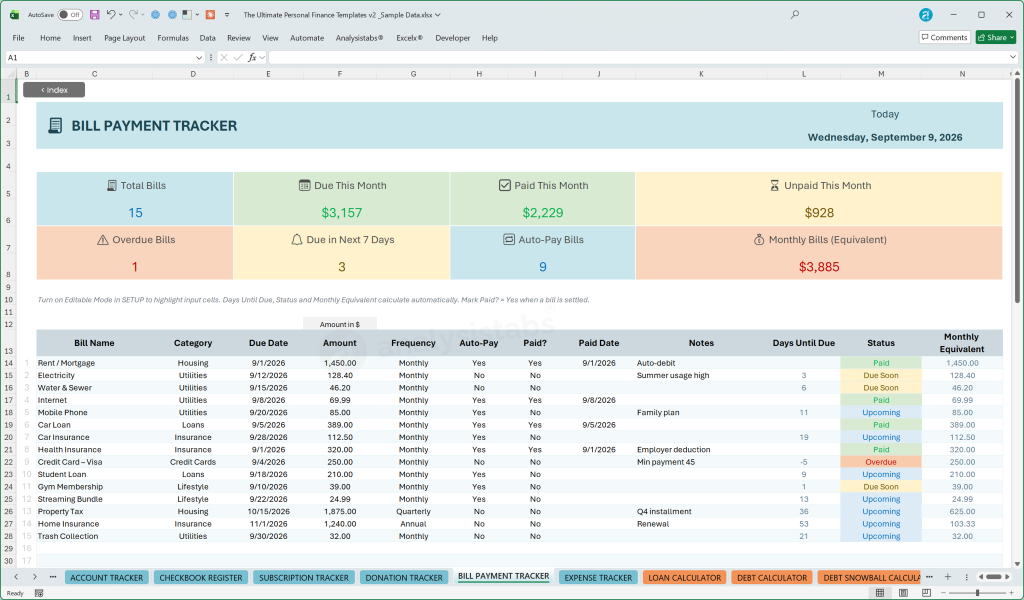Open the Search magnifier in the title bar
The width and height of the screenshot is (1024, 600).
(795, 14)
